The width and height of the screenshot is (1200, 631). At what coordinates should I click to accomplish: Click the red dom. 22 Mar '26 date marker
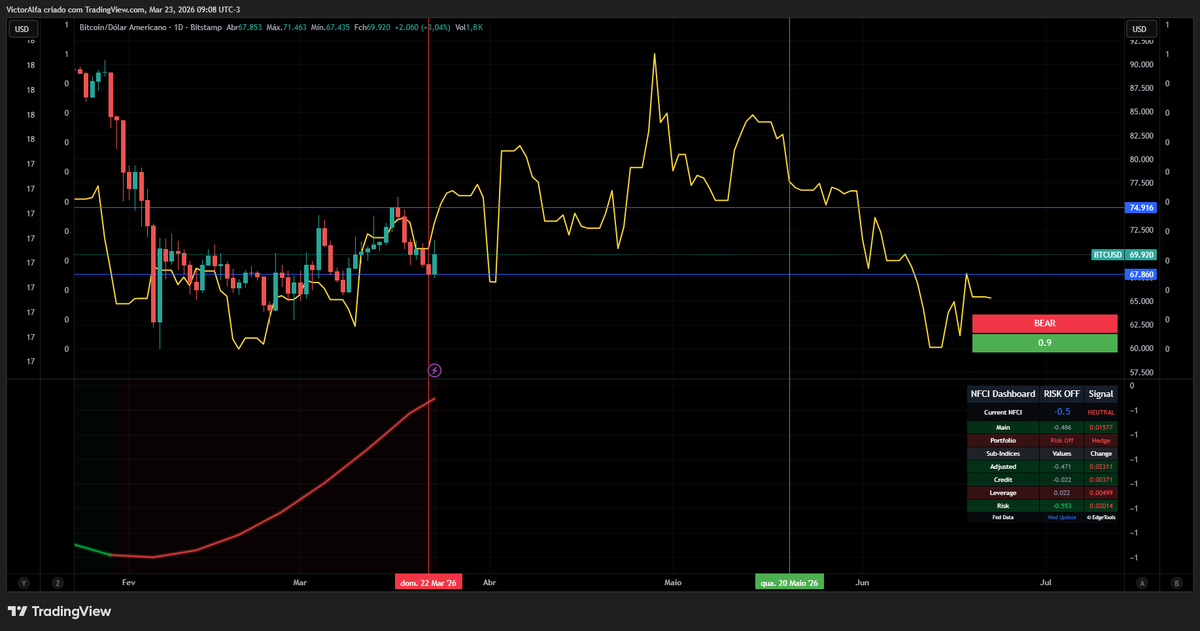428,582
